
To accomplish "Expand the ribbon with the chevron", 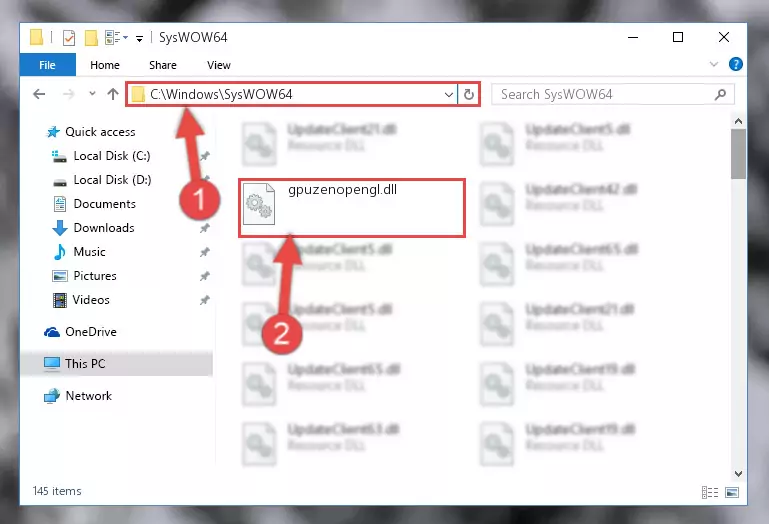I will coord(714,64).
